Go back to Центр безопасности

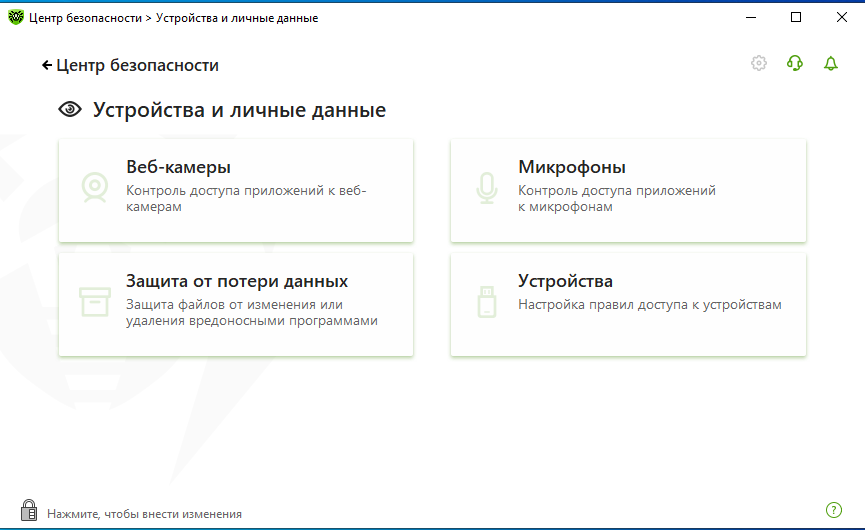130,65
